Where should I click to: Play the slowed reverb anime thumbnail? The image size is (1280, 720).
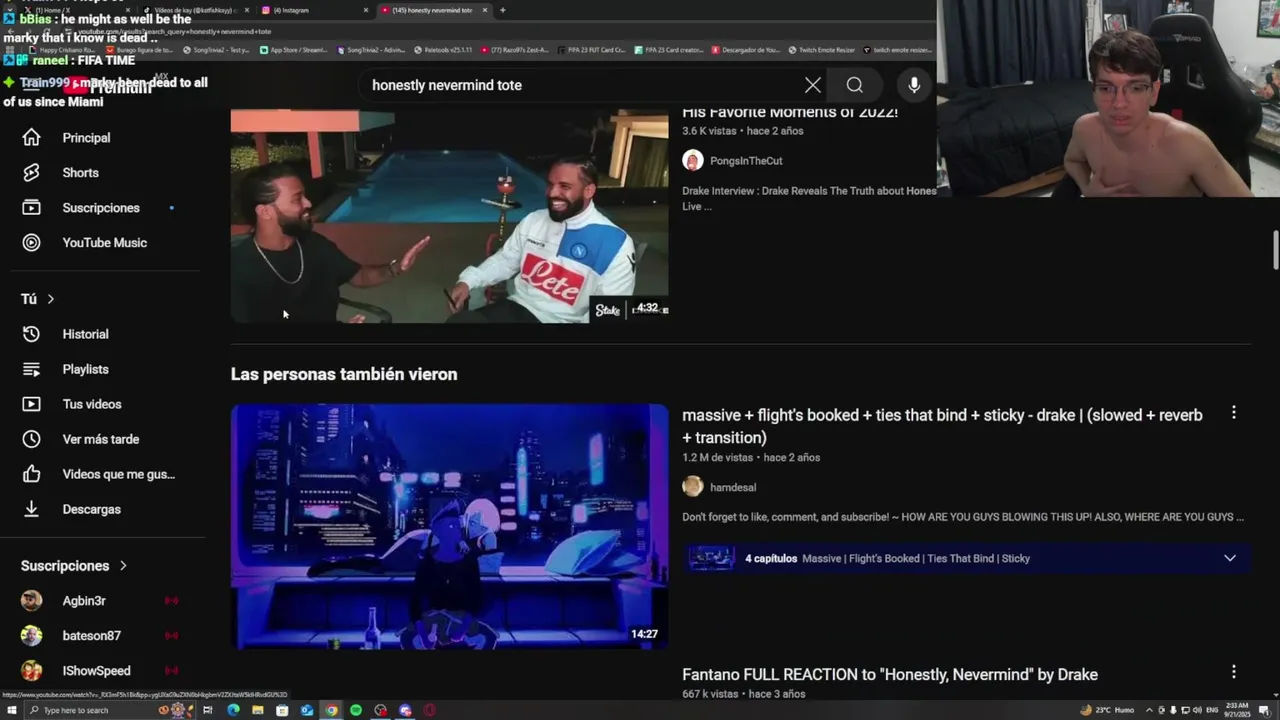[449, 526]
